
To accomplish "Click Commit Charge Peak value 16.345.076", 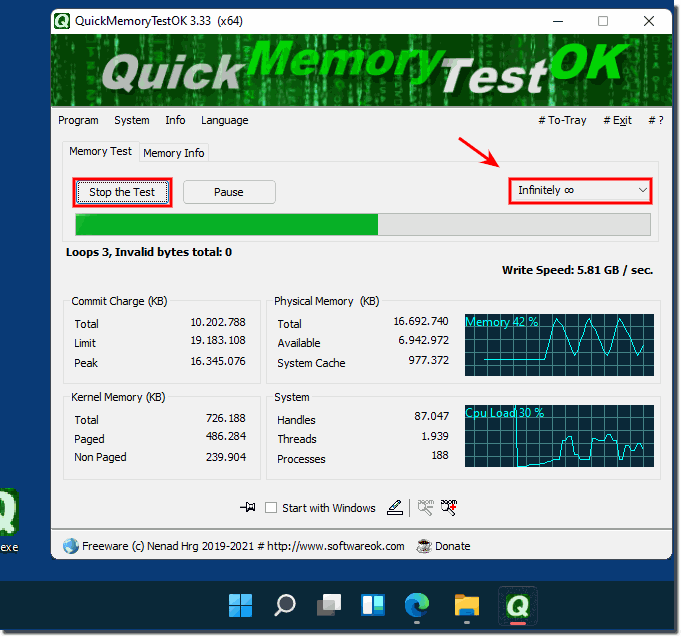I will pyautogui.click(x=218, y=361).
